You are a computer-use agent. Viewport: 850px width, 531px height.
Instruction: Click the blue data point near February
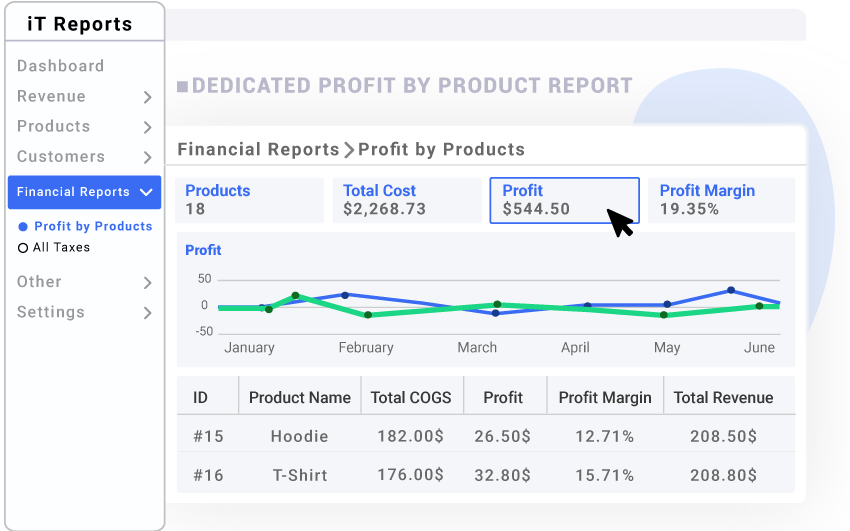(345, 295)
